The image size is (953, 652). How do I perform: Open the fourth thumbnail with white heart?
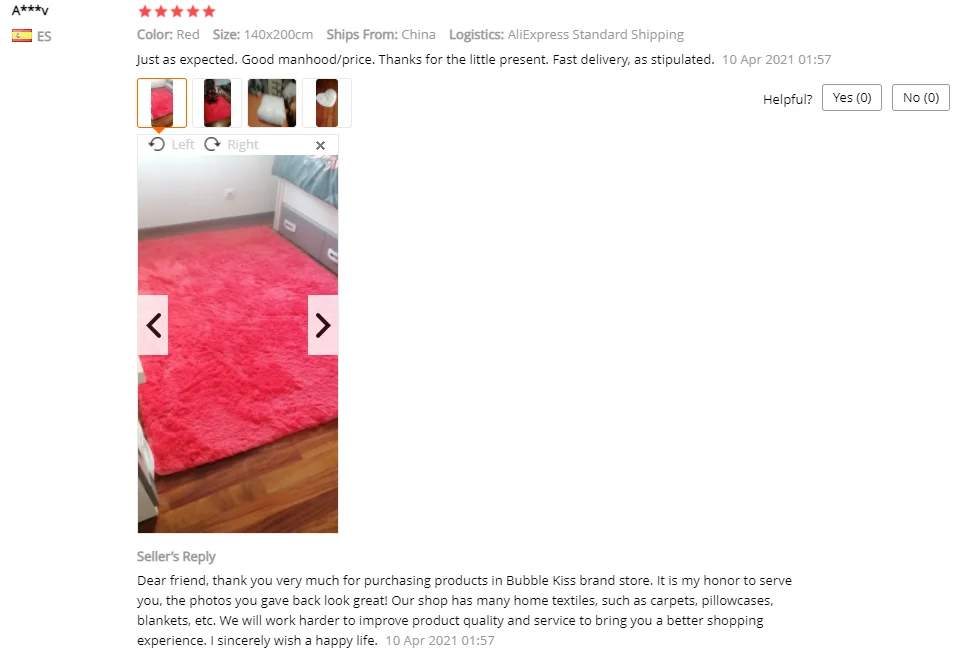(327, 103)
